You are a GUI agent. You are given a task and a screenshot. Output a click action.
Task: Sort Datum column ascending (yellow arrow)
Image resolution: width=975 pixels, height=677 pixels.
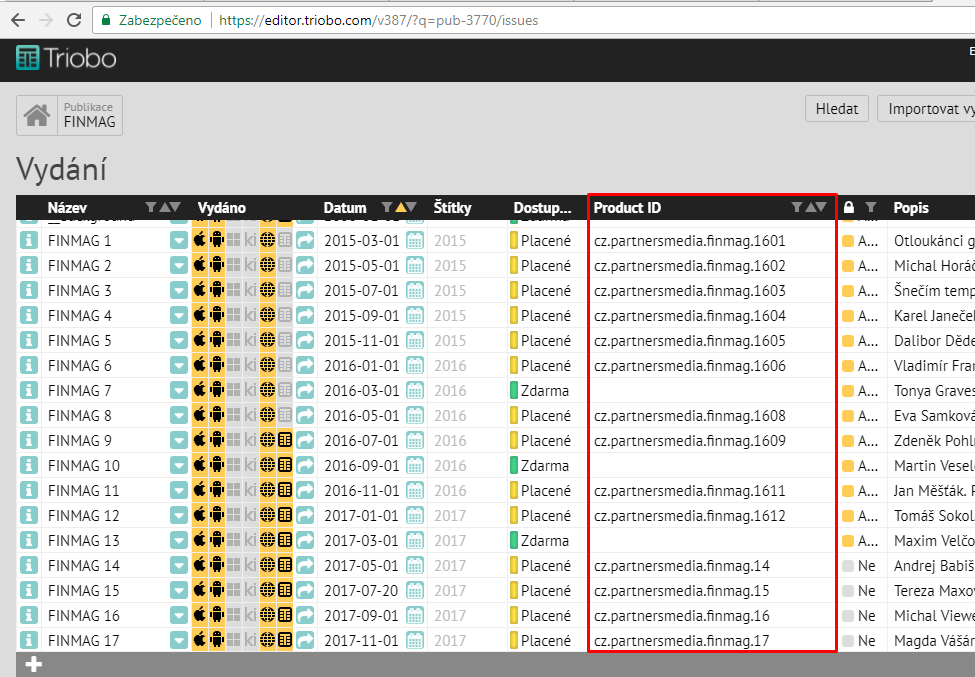click(400, 207)
